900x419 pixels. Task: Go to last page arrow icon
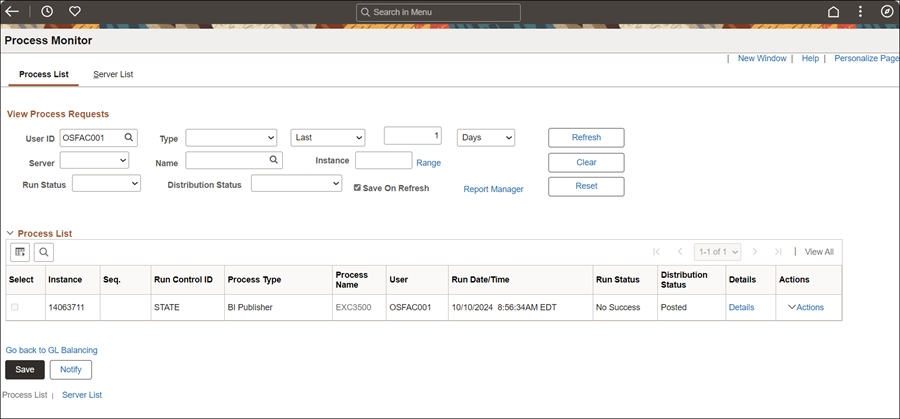coord(778,251)
